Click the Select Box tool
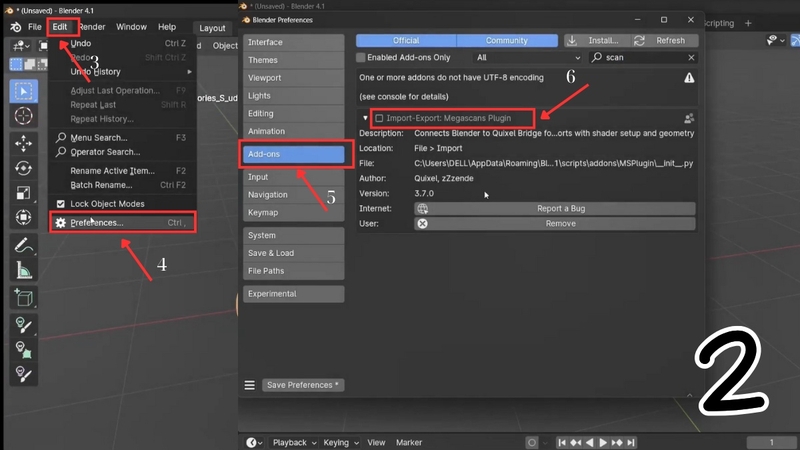The width and height of the screenshot is (800, 450). (23, 91)
